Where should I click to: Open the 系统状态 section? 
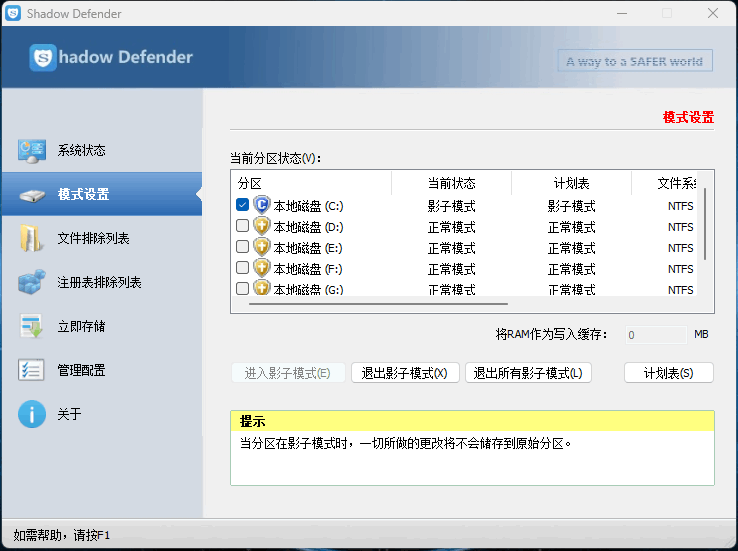[x=102, y=151]
